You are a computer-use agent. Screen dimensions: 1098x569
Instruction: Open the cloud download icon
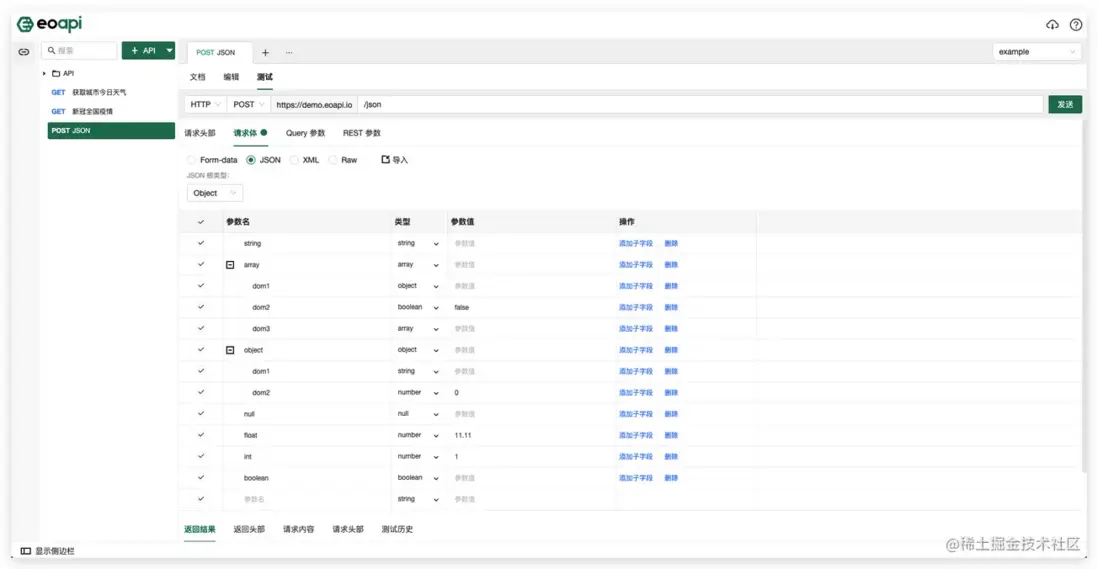[x=1052, y=24]
